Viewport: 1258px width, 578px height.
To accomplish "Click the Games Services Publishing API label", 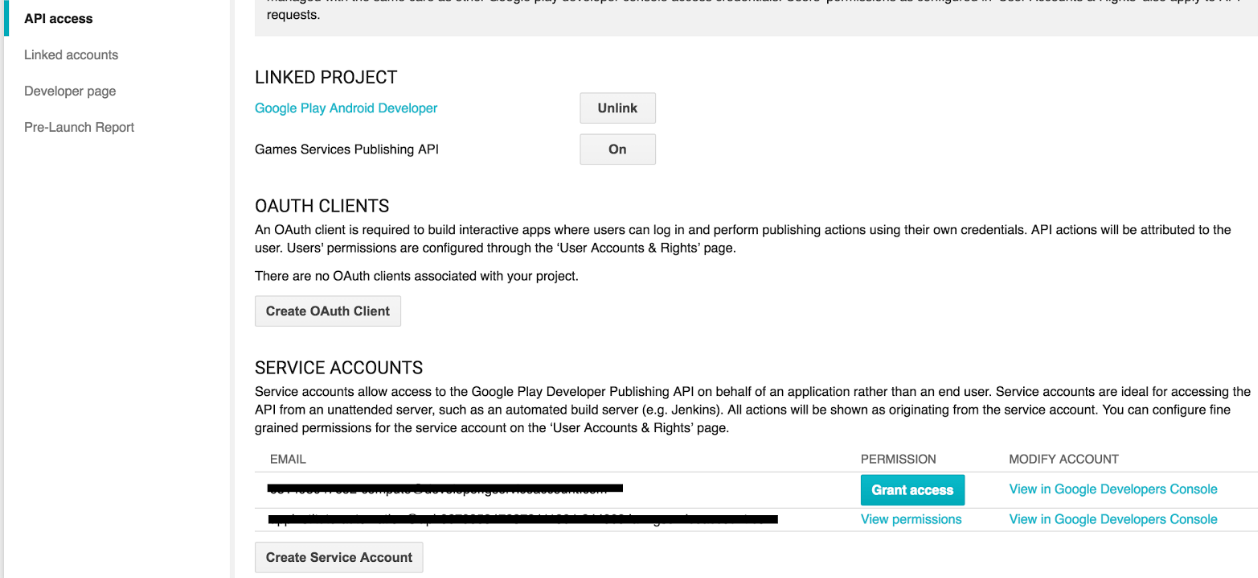I will (346, 149).
